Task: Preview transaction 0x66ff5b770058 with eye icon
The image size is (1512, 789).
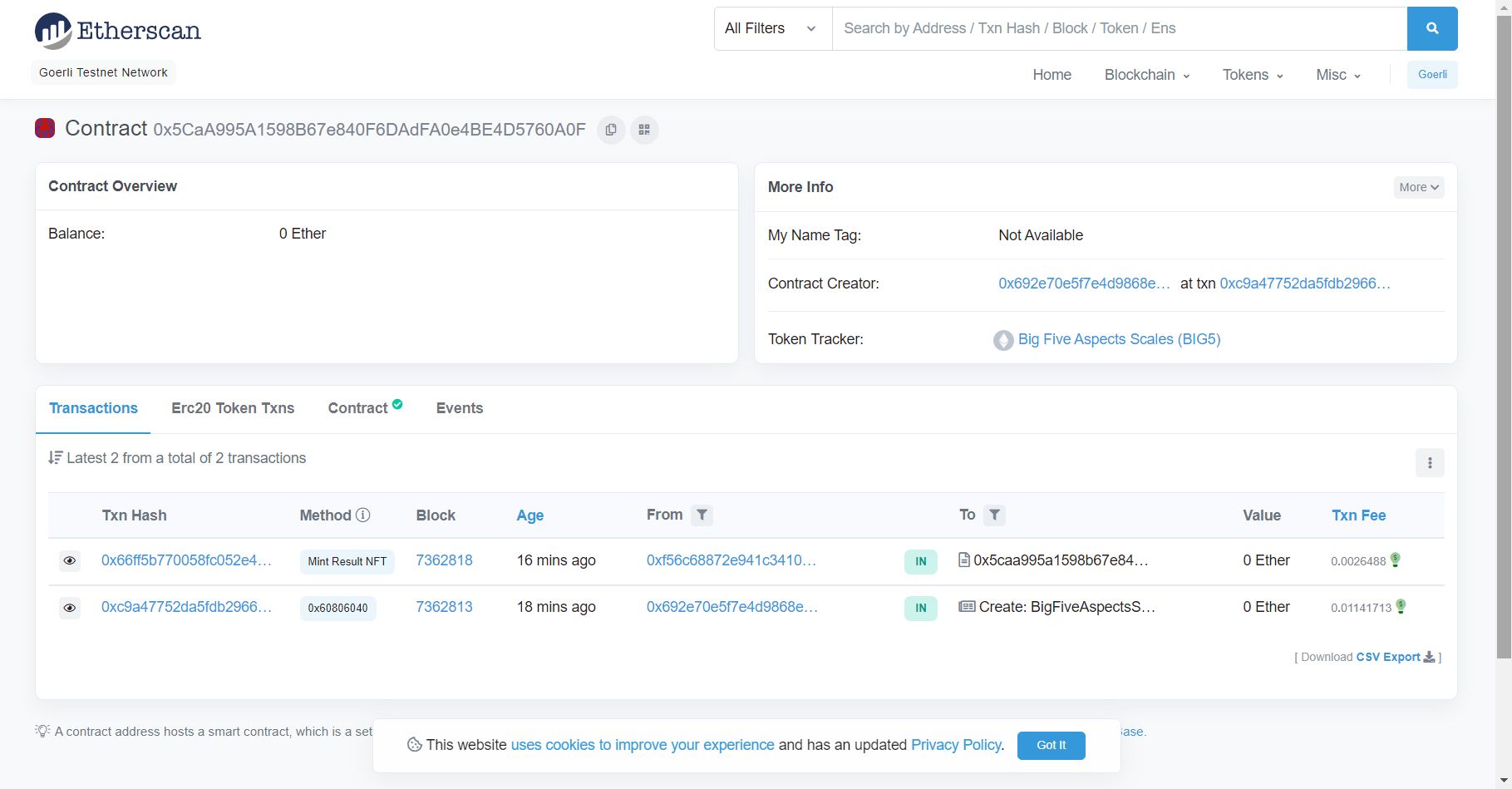Action: click(70, 561)
